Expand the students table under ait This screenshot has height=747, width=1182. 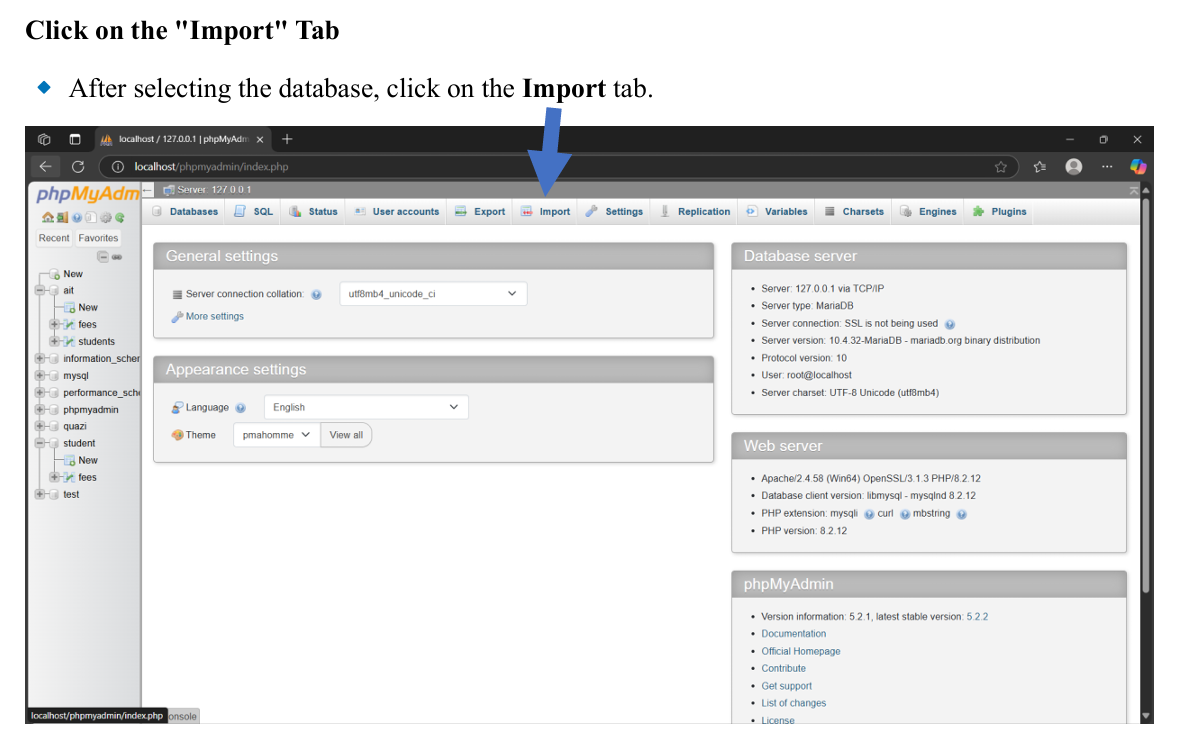54,341
